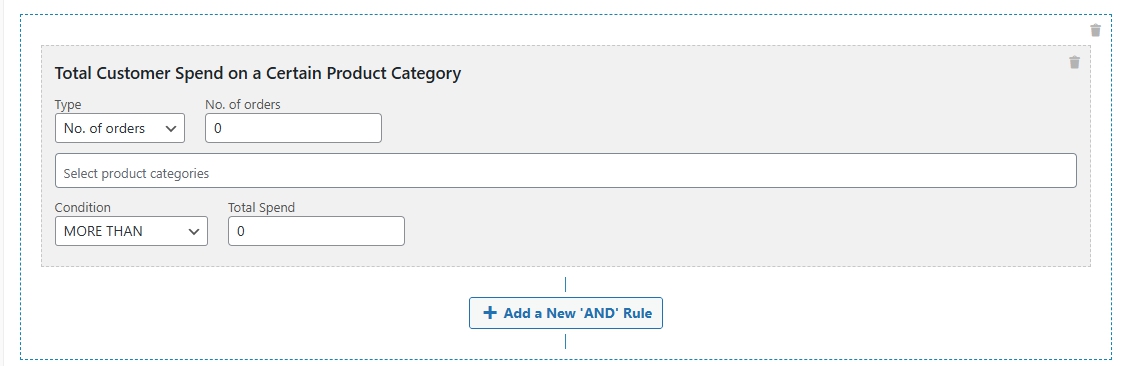
Task: Open the Type dropdown showing No. of orders
Action: [119, 128]
